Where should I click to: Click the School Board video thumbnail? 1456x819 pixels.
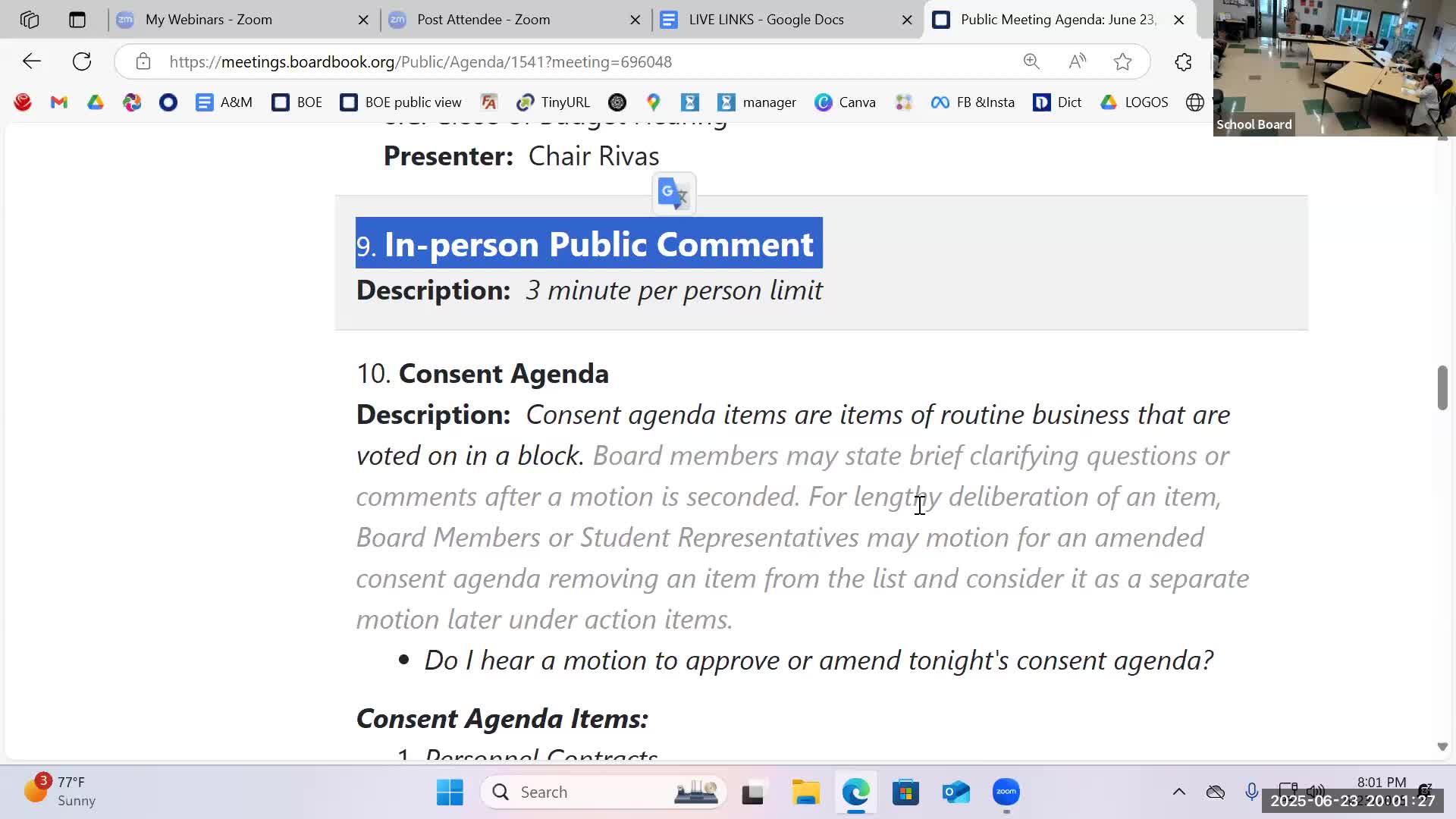pyautogui.click(x=1335, y=68)
